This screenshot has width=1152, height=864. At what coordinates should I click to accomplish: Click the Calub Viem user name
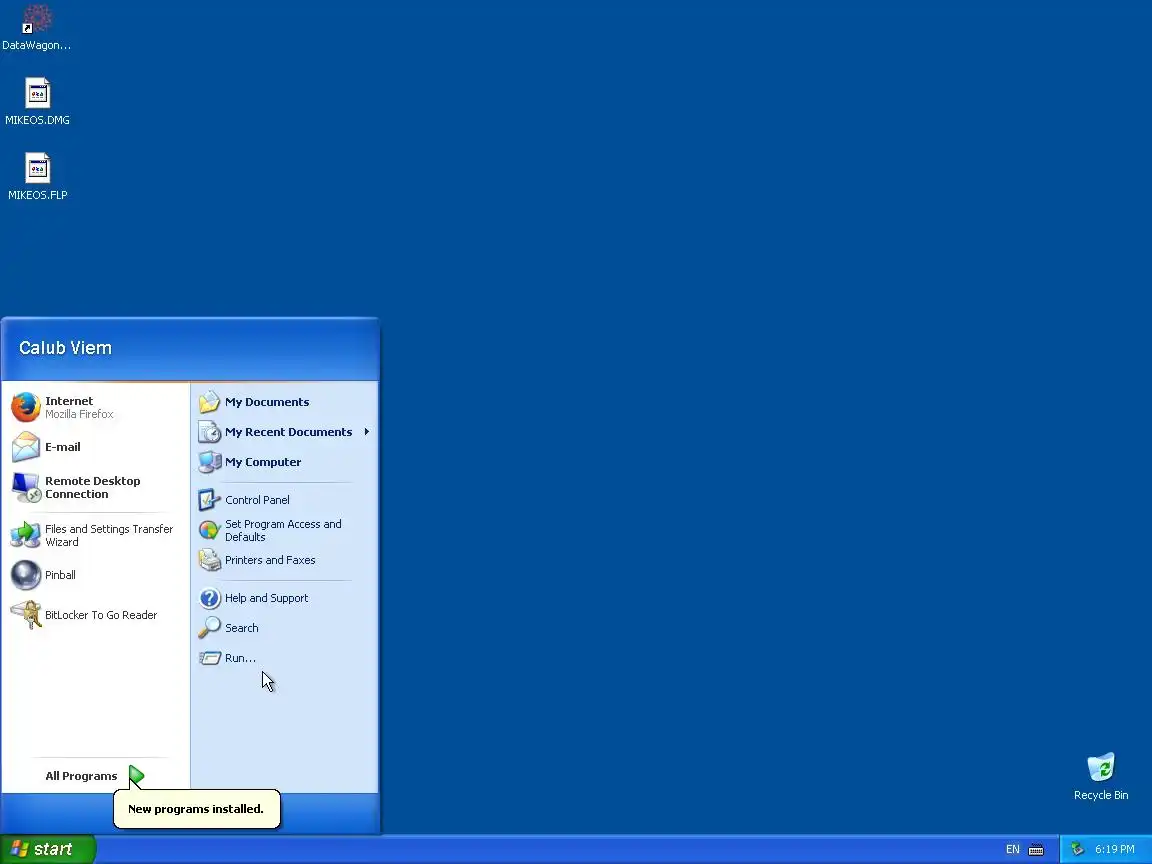coord(65,348)
